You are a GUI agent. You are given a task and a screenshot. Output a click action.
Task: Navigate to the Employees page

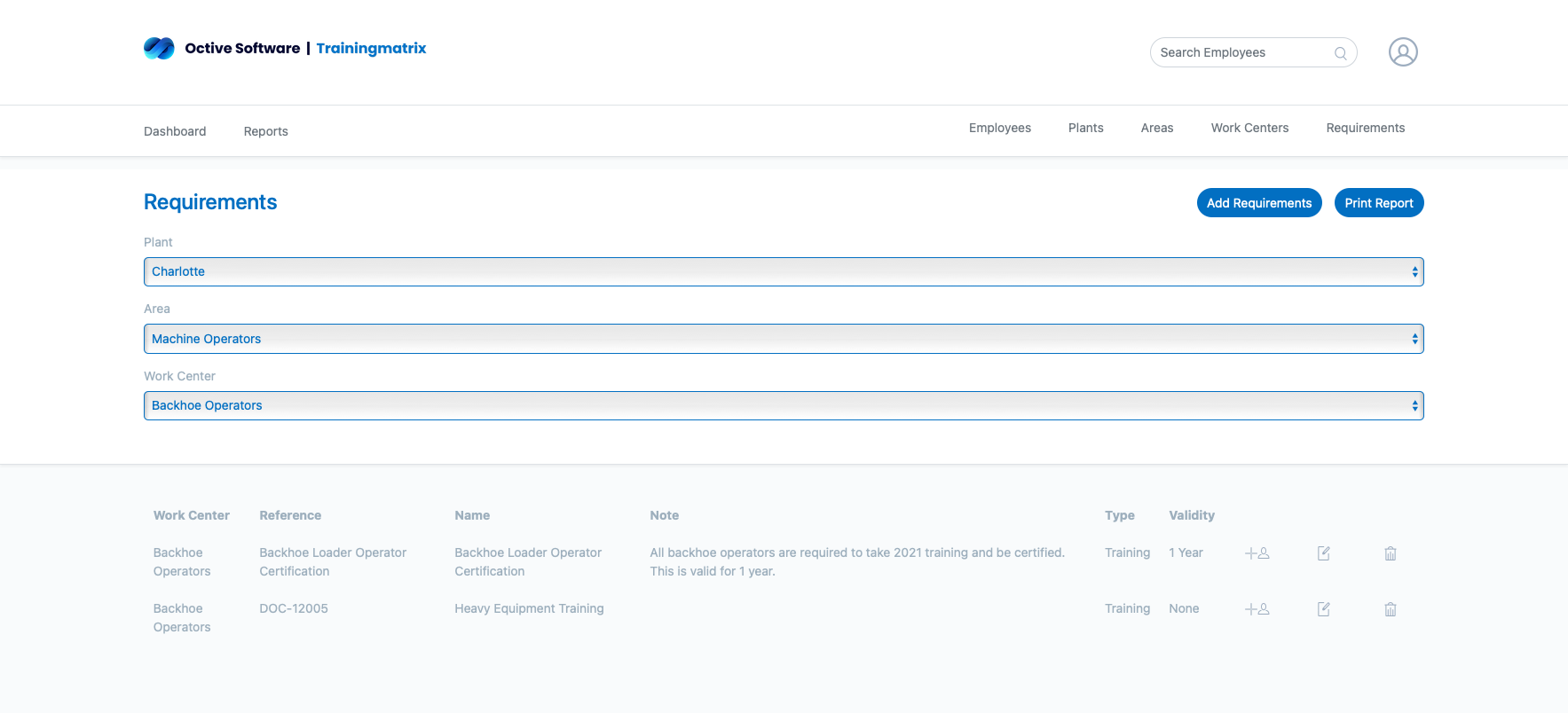(999, 128)
